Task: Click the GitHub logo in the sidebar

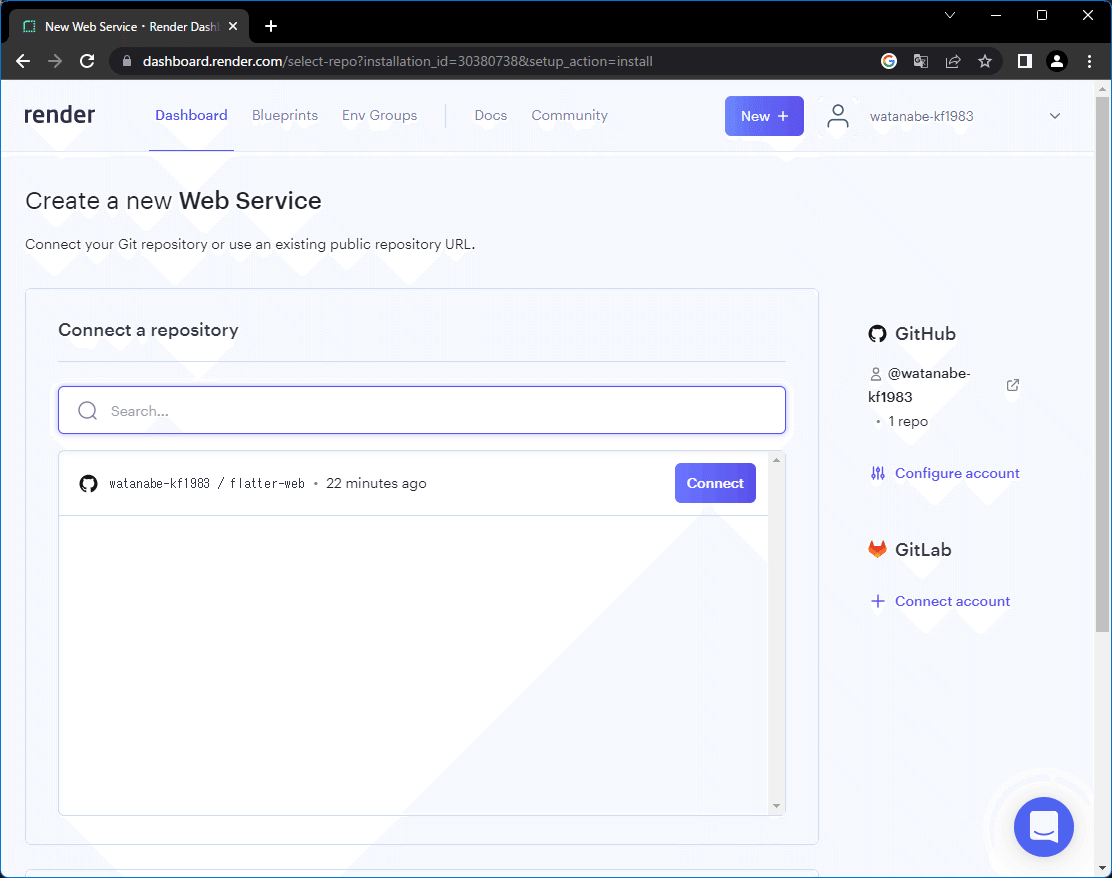Action: click(x=877, y=333)
